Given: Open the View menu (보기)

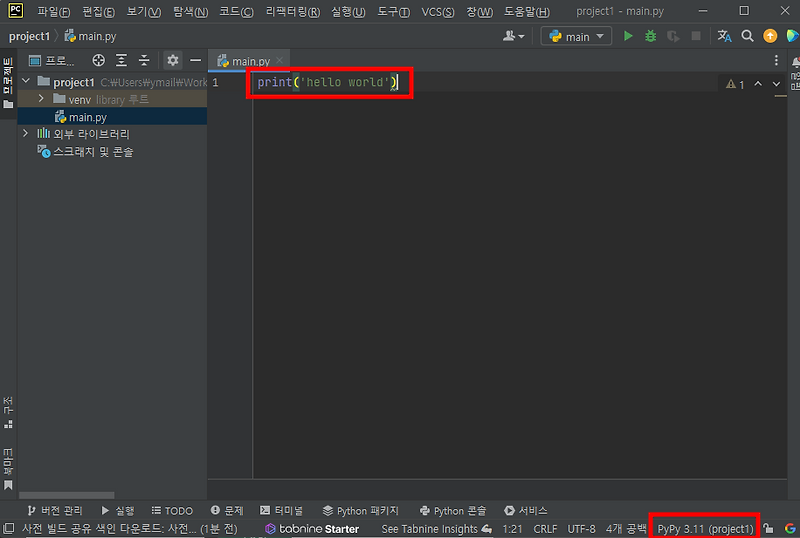Looking at the screenshot, I should coord(144,11).
